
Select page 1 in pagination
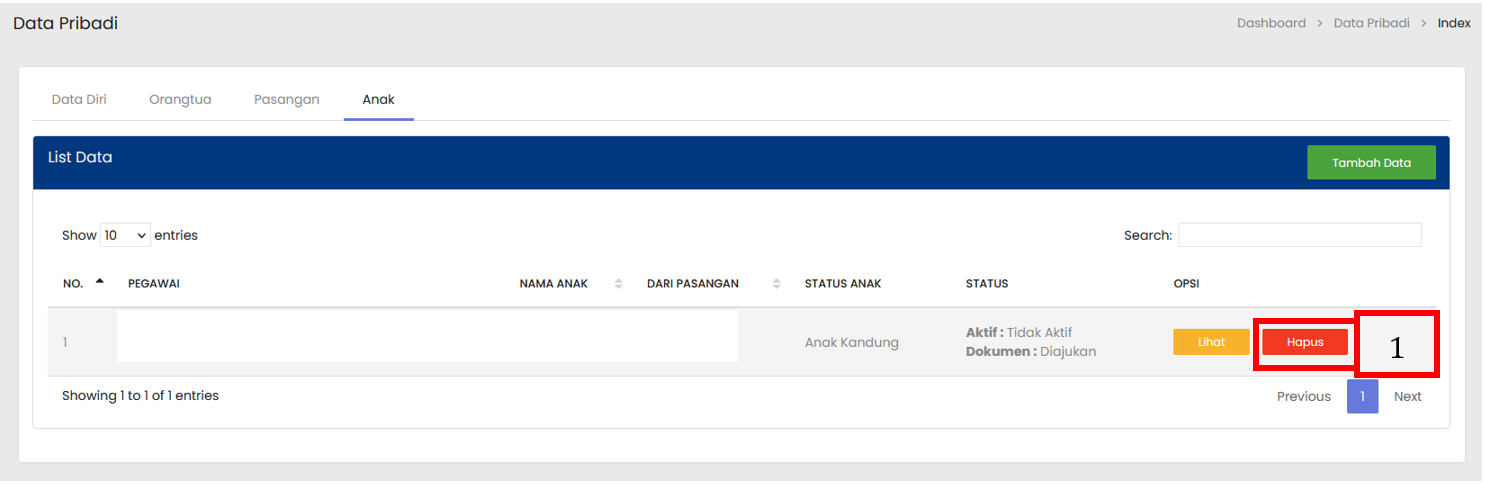1362,397
